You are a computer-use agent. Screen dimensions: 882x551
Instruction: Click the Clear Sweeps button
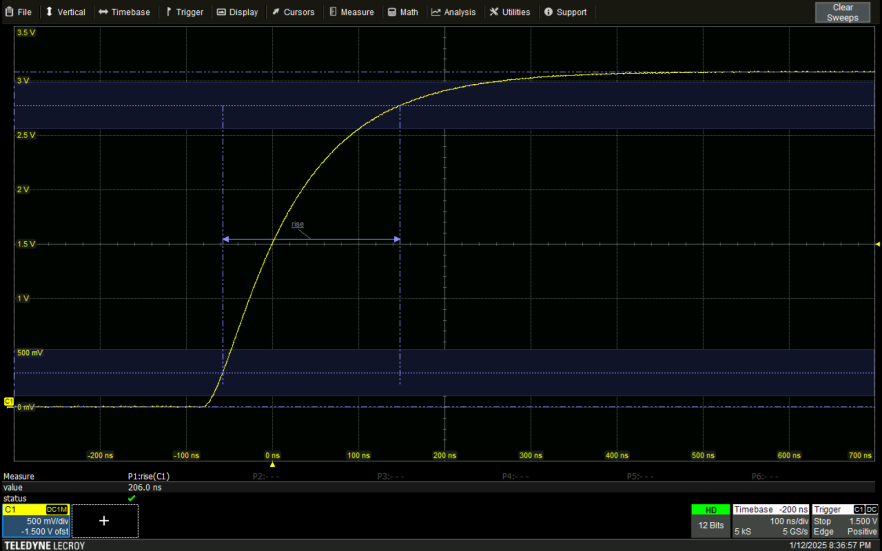point(842,12)
